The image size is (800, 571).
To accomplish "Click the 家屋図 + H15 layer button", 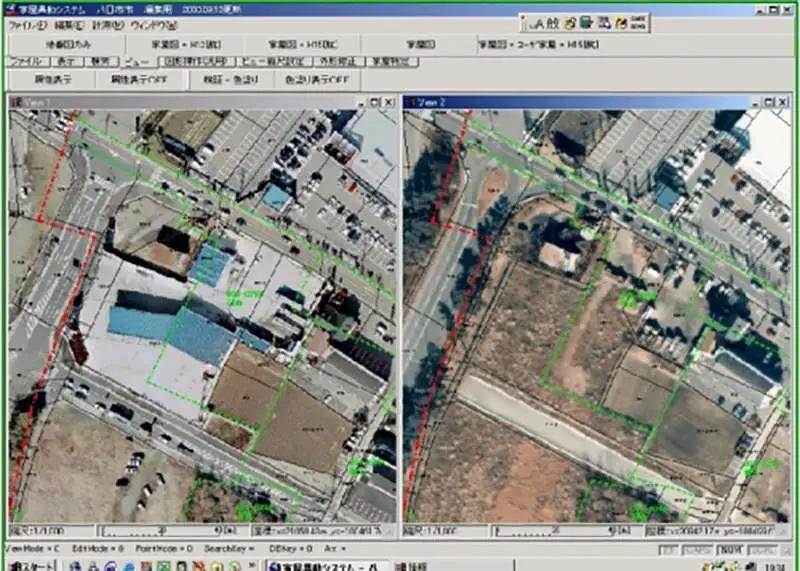I will (x=303, y=44).
